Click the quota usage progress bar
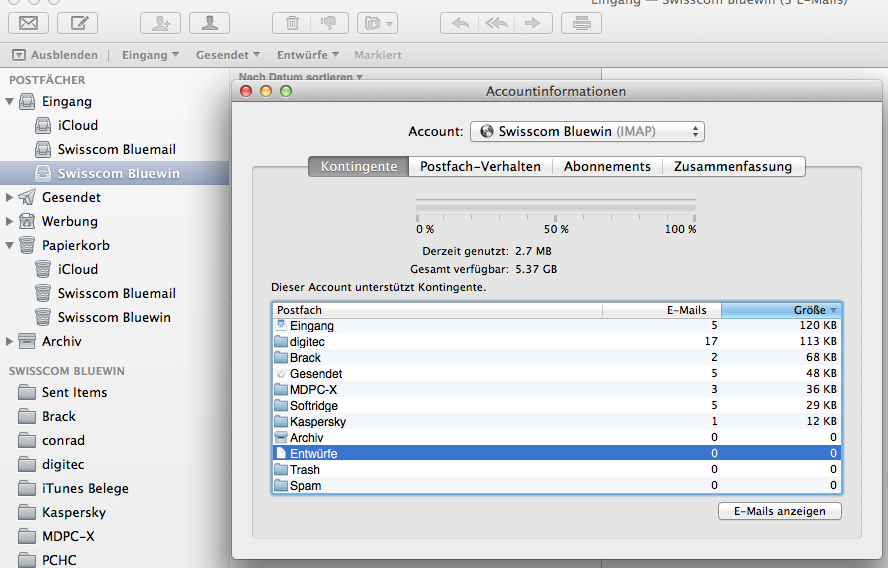888x568 pixels. [x=556, y=207]
